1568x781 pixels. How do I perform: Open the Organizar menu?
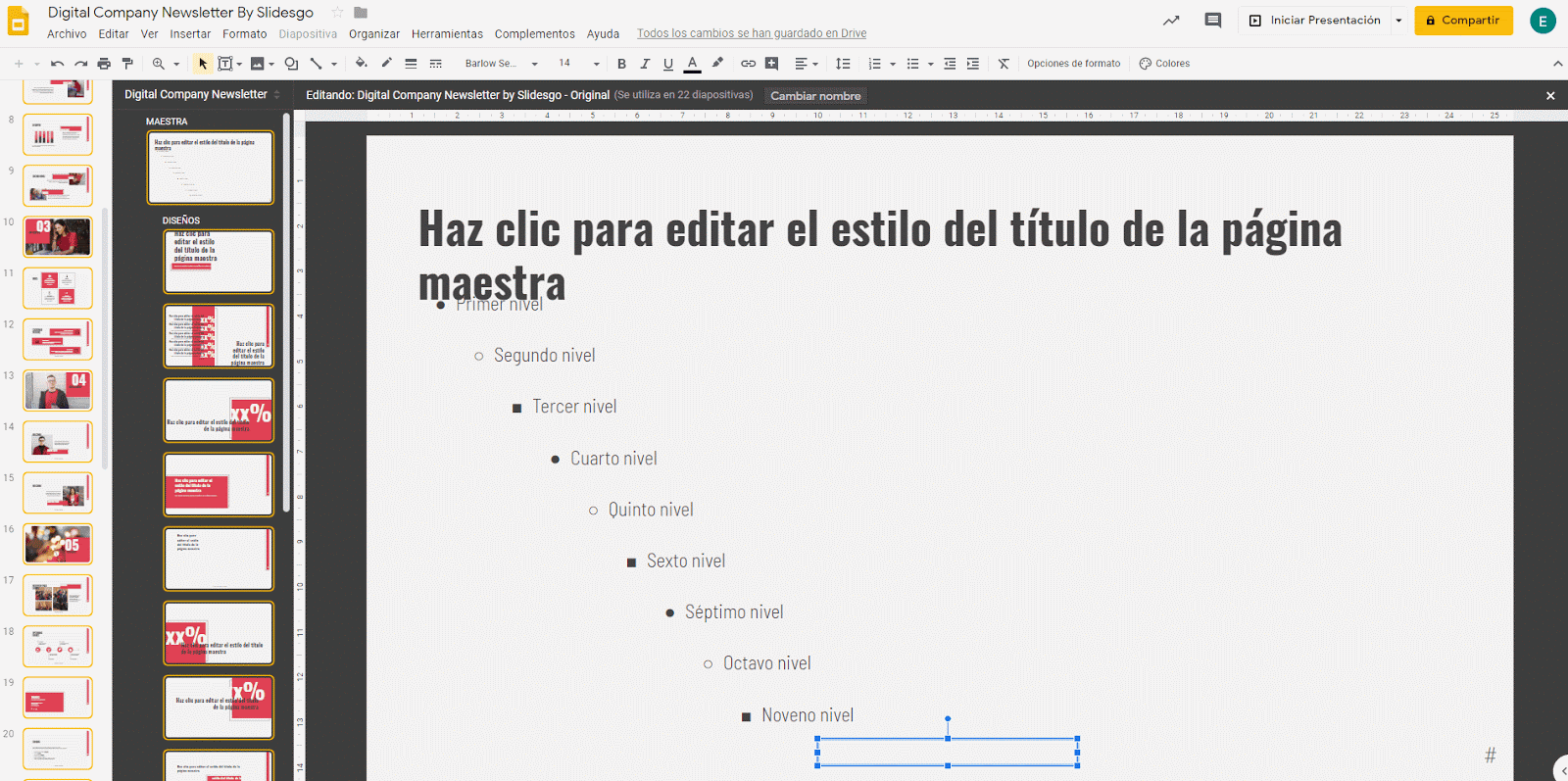coord(374,33)
